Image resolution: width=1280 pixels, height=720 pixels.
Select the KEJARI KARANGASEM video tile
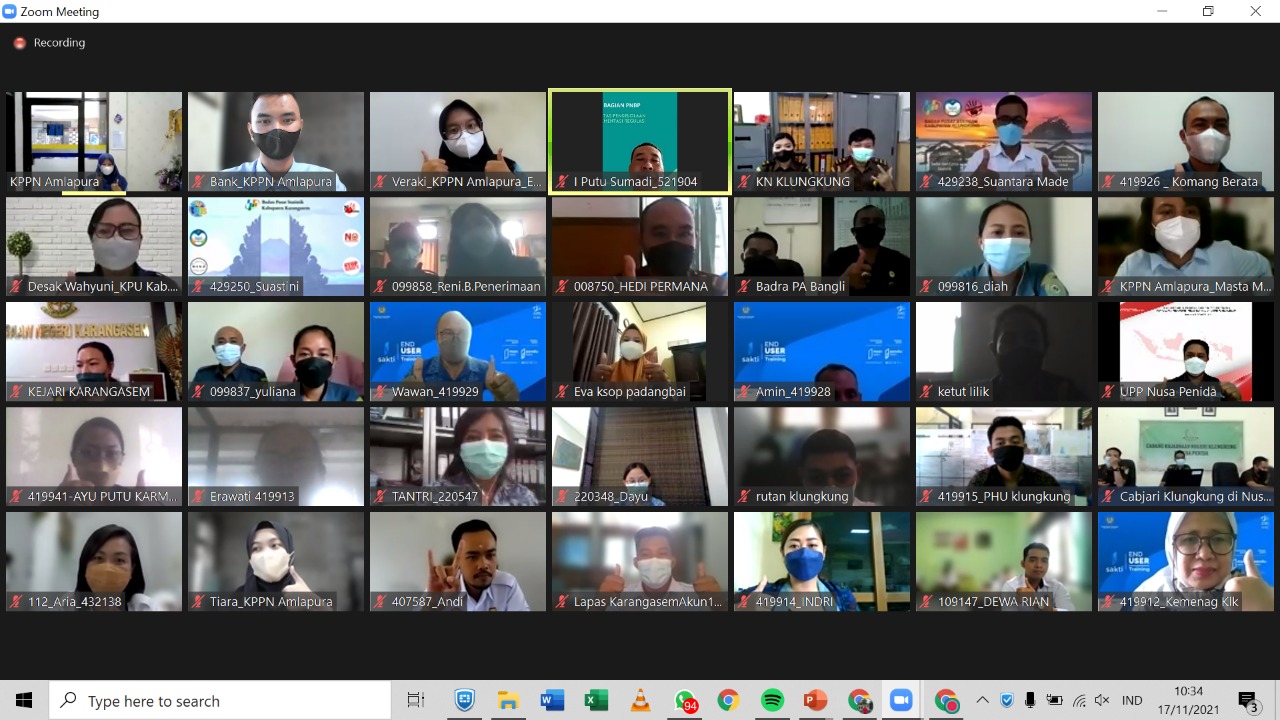coord(94,350)
